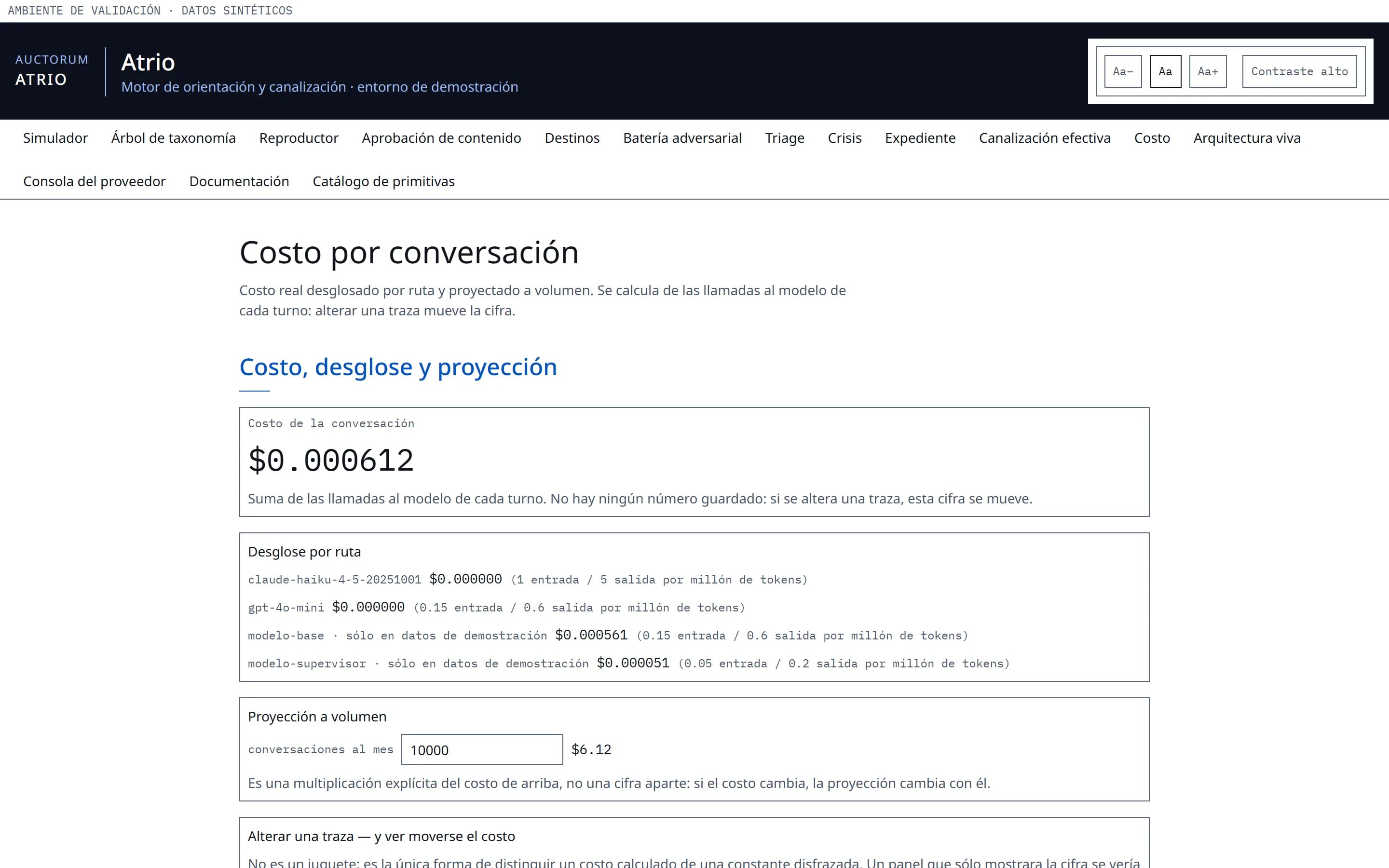The image size is (1389, 868).
Task: Navigate to Canalización efectiva
Action: tap(1045, 138)
